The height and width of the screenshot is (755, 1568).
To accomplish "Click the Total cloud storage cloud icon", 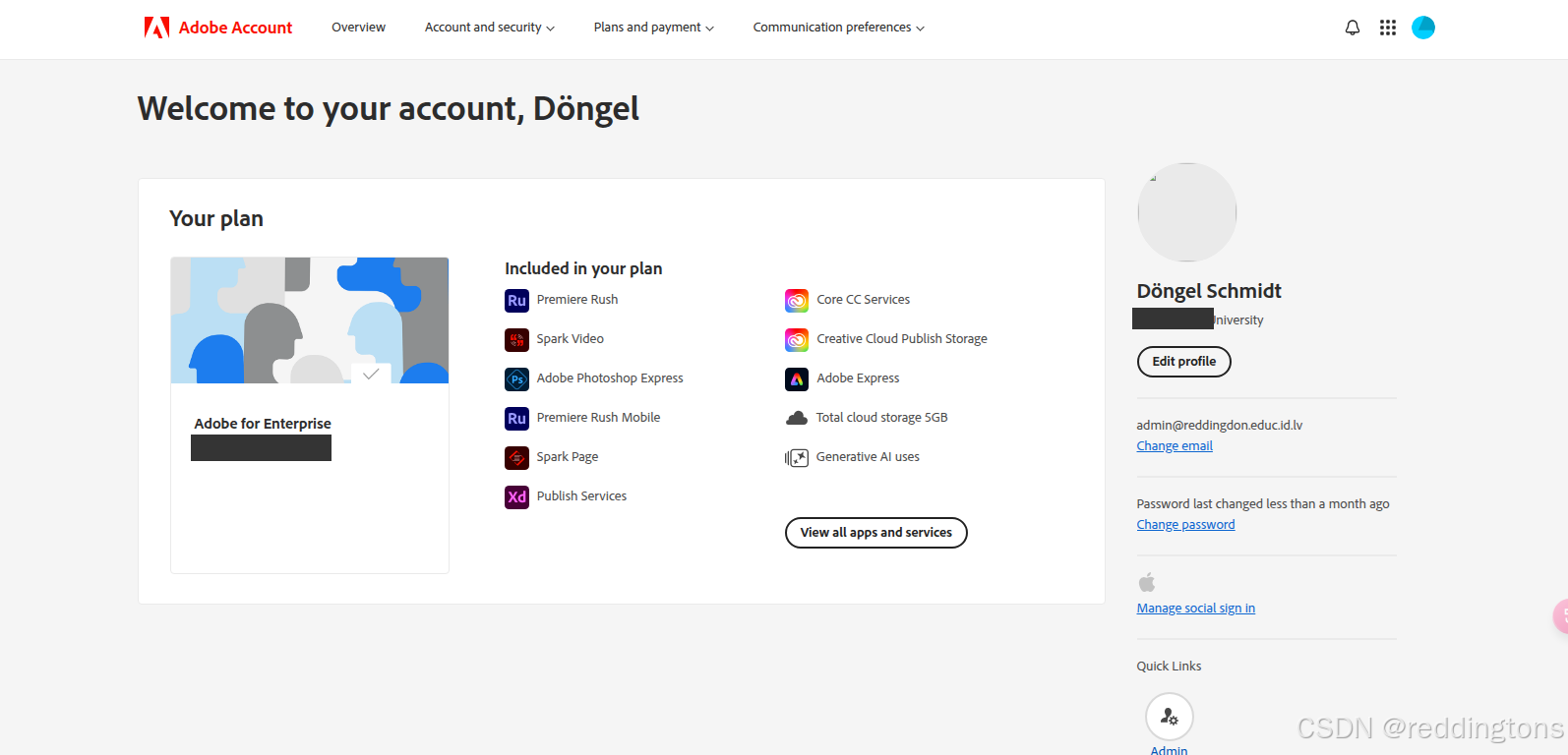I will coord(797,419).
